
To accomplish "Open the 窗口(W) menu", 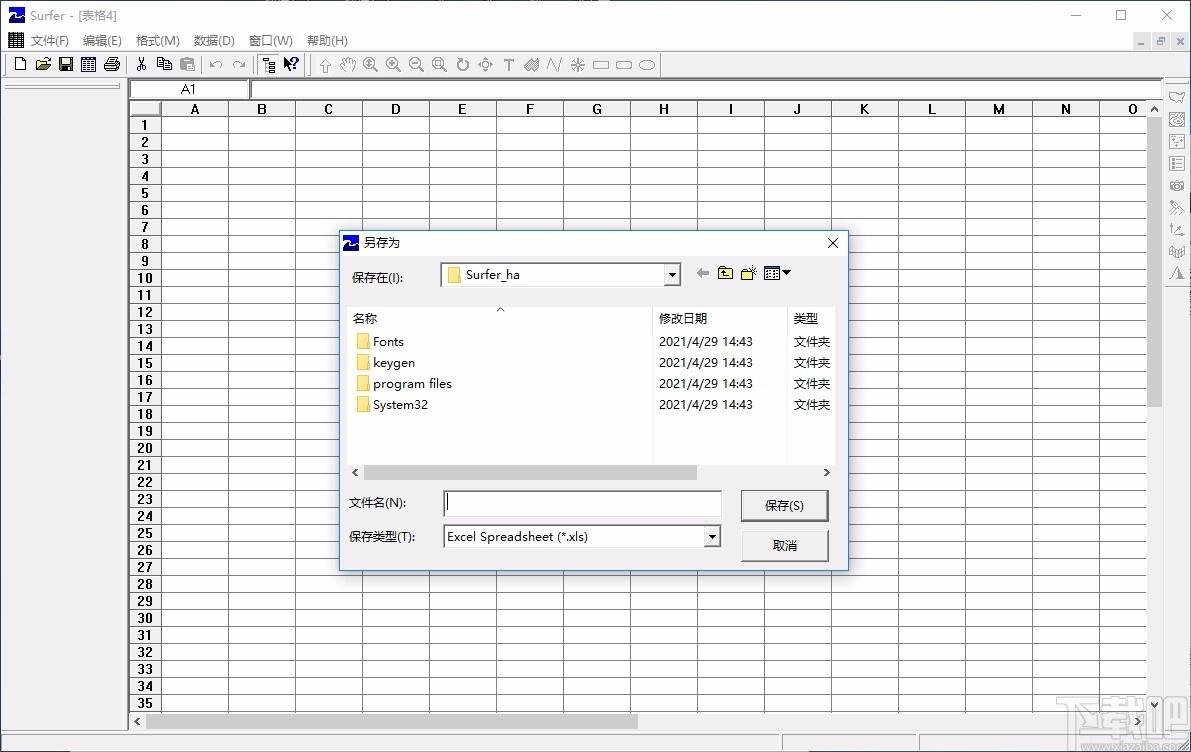I will (270, 40).
